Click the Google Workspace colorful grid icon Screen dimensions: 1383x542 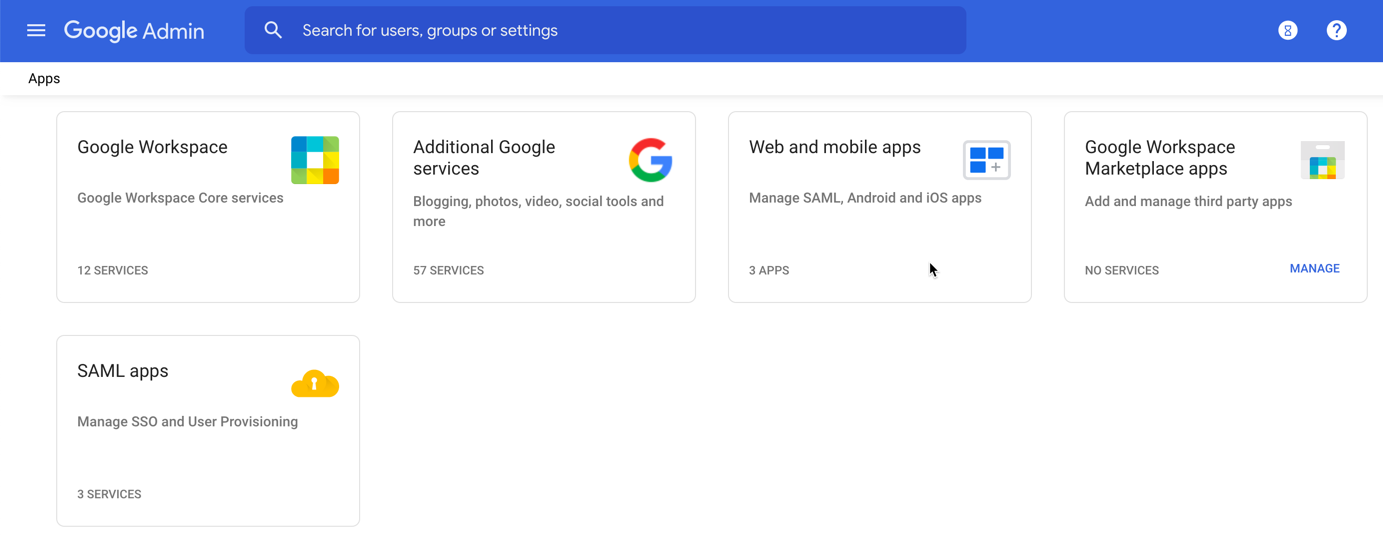pyautogui.click(x=315, y=160)
